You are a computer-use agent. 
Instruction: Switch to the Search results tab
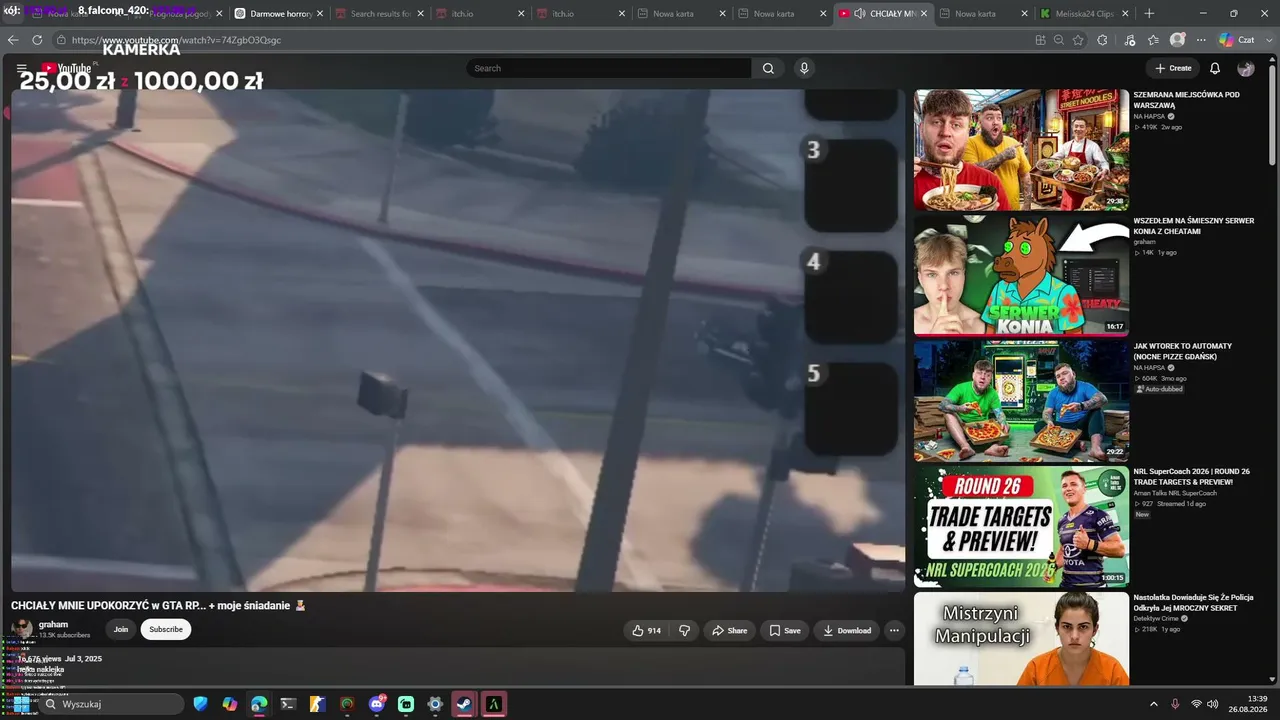[378, 14]
